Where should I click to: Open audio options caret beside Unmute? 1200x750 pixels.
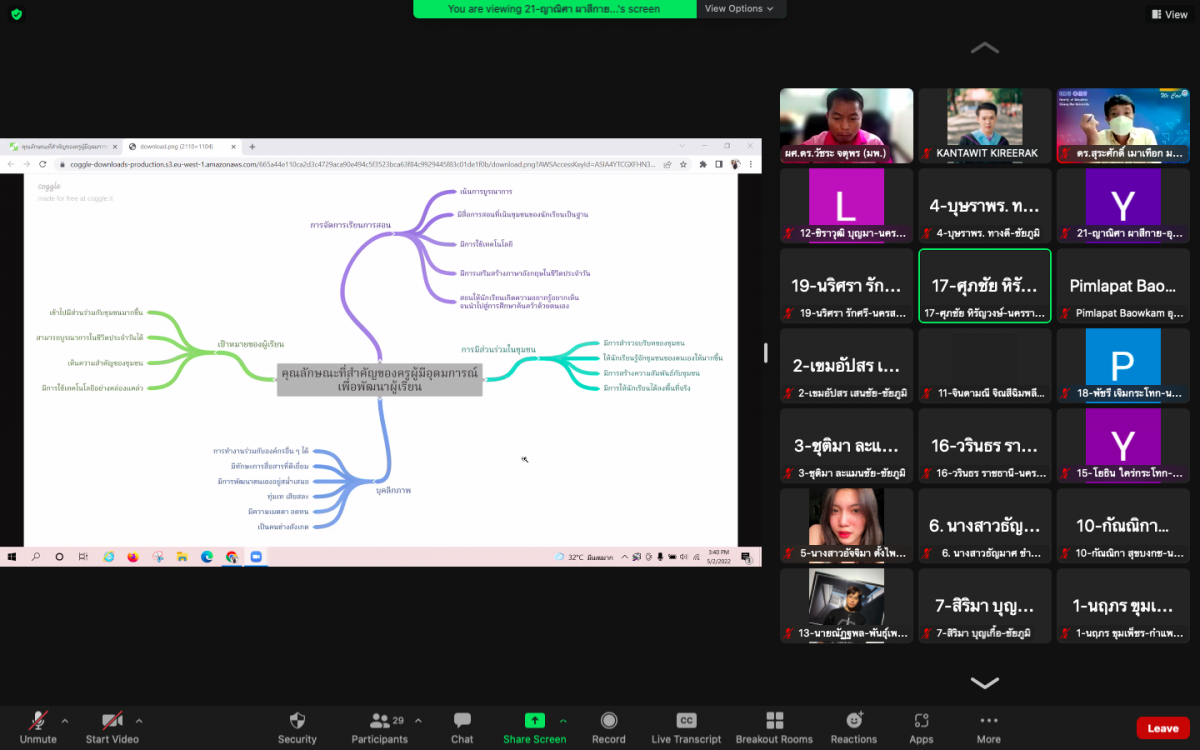65,720
